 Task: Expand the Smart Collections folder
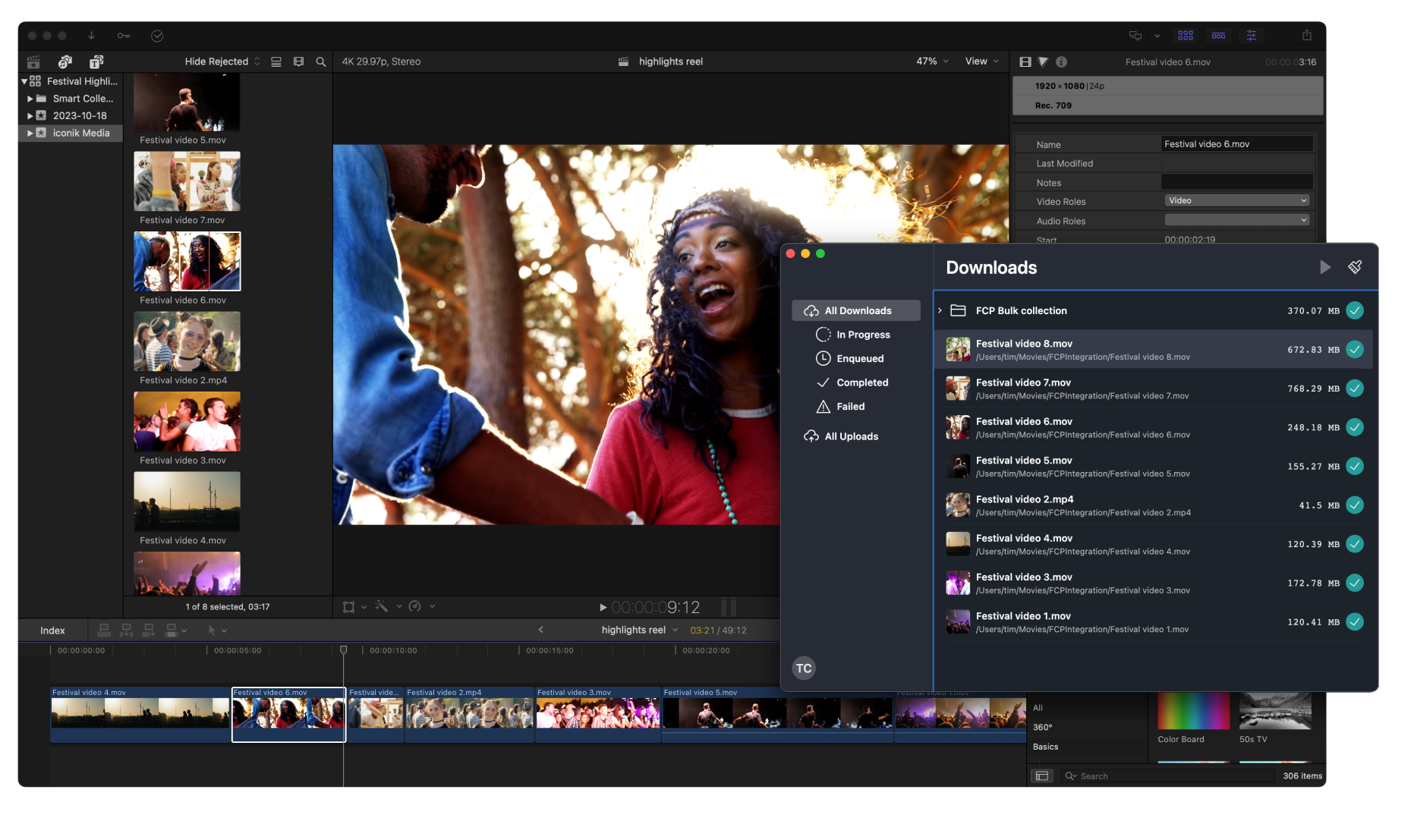coord(30,99)
